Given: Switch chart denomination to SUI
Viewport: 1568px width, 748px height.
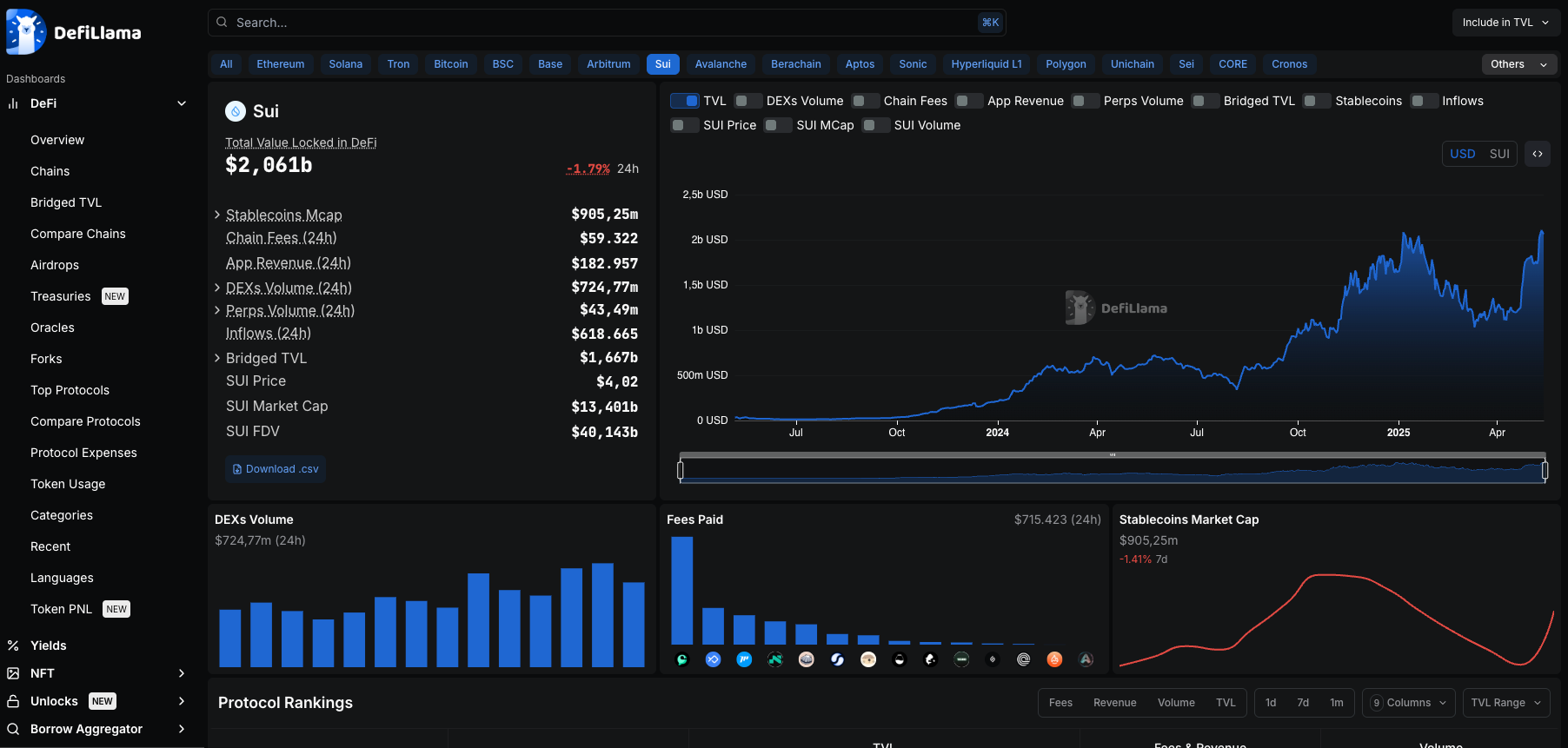Looking at the screenshot, I should coord(1499,154).
